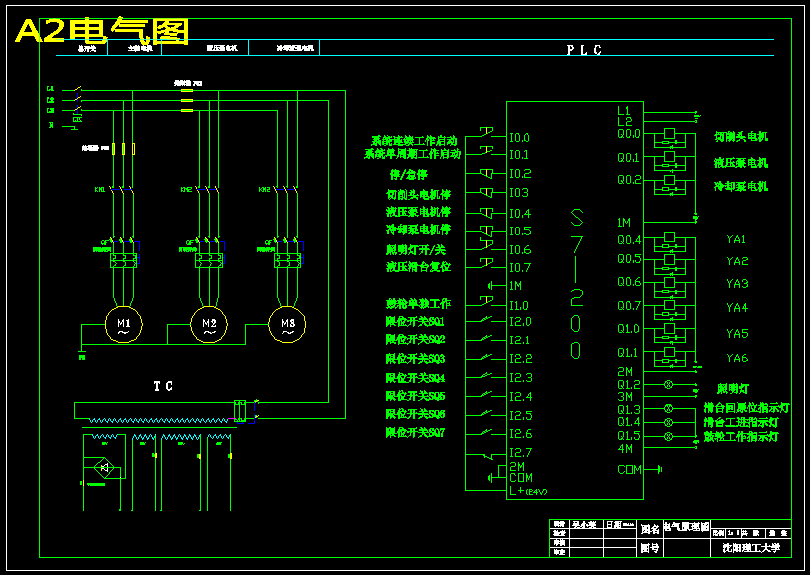Click the I1.0 input terminal label
810x575 pixels.
519,306
